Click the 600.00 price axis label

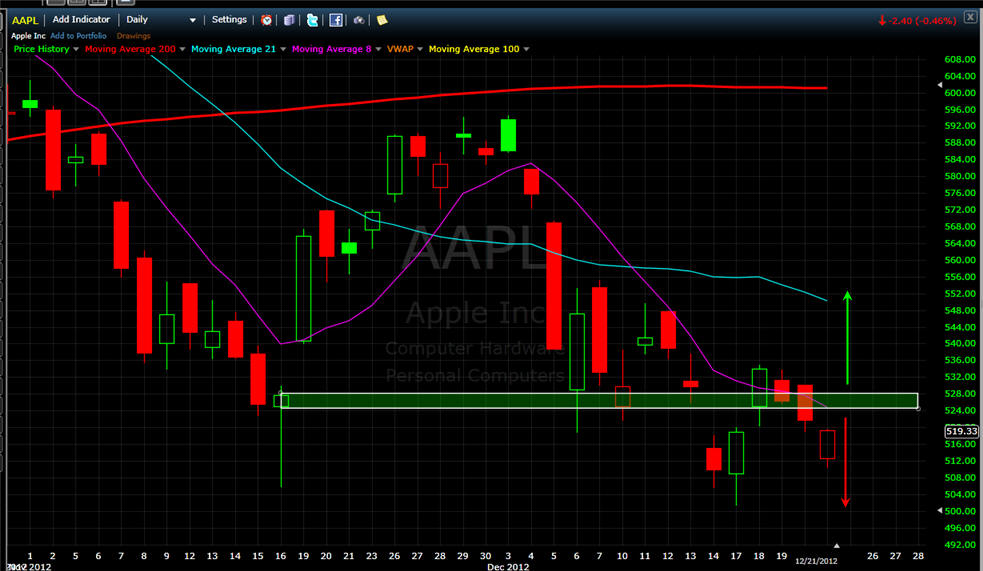click(x=960, y=93)
